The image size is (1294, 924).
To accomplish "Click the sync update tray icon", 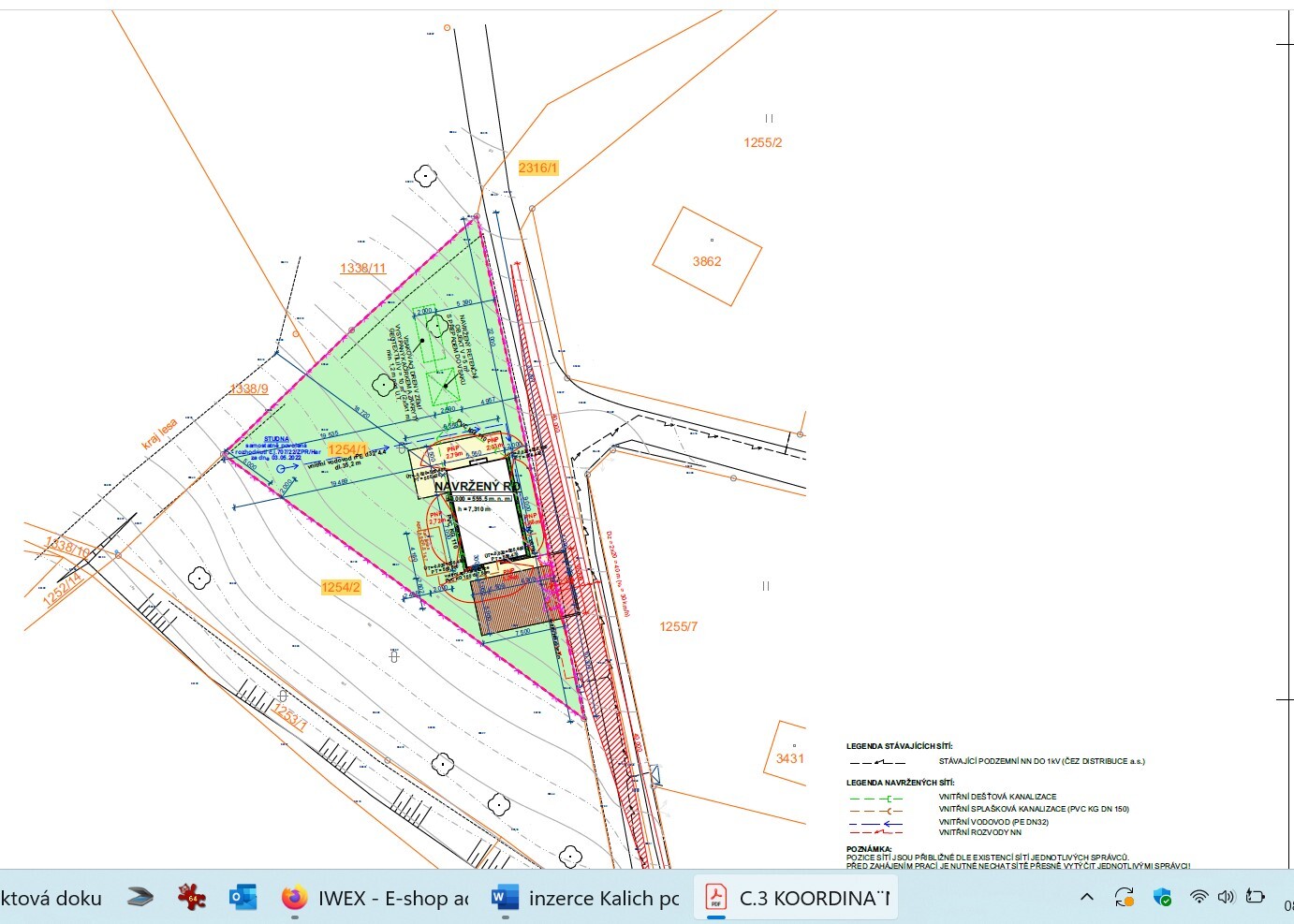I will (x=1125, y=897).
